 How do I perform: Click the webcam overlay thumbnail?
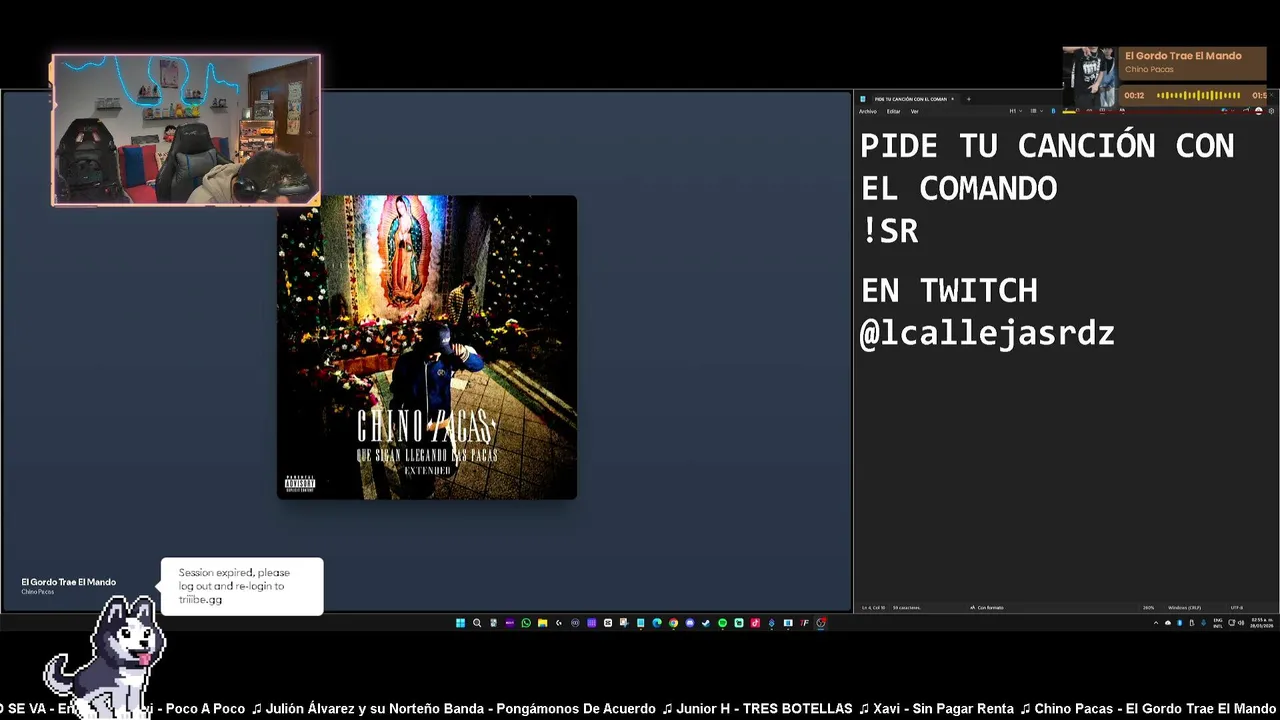[x=186, y=130]
